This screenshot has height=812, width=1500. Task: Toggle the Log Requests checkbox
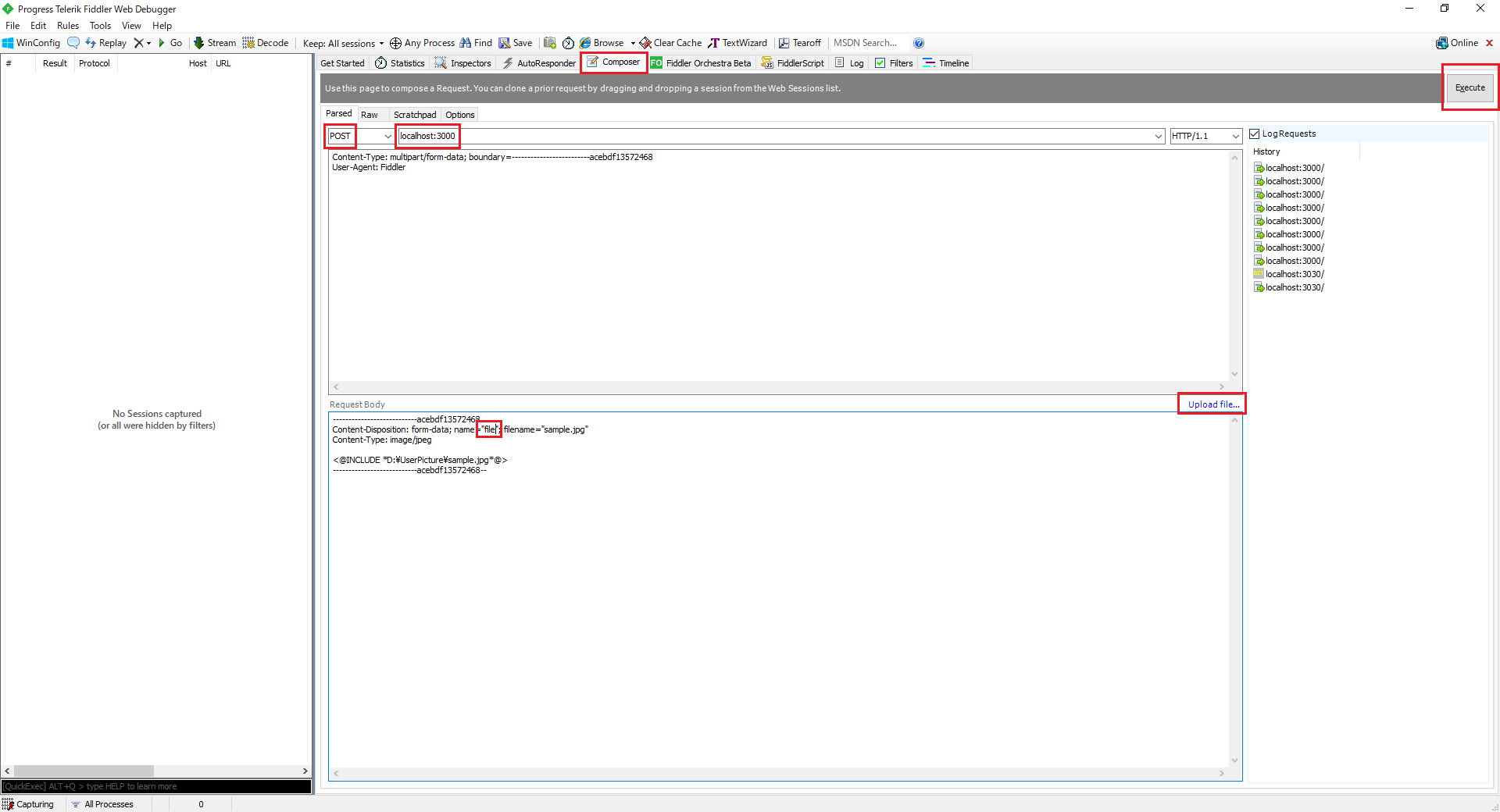coord(1255,134)
